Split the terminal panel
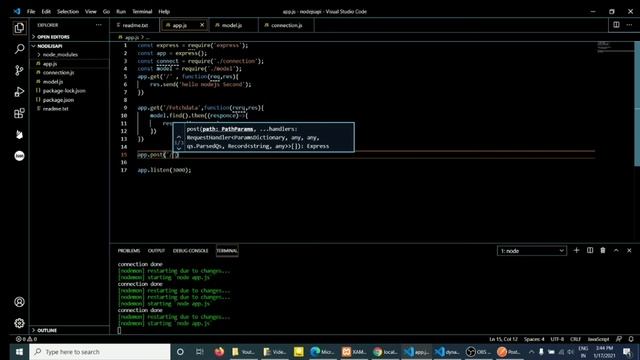 coord(590,250)
